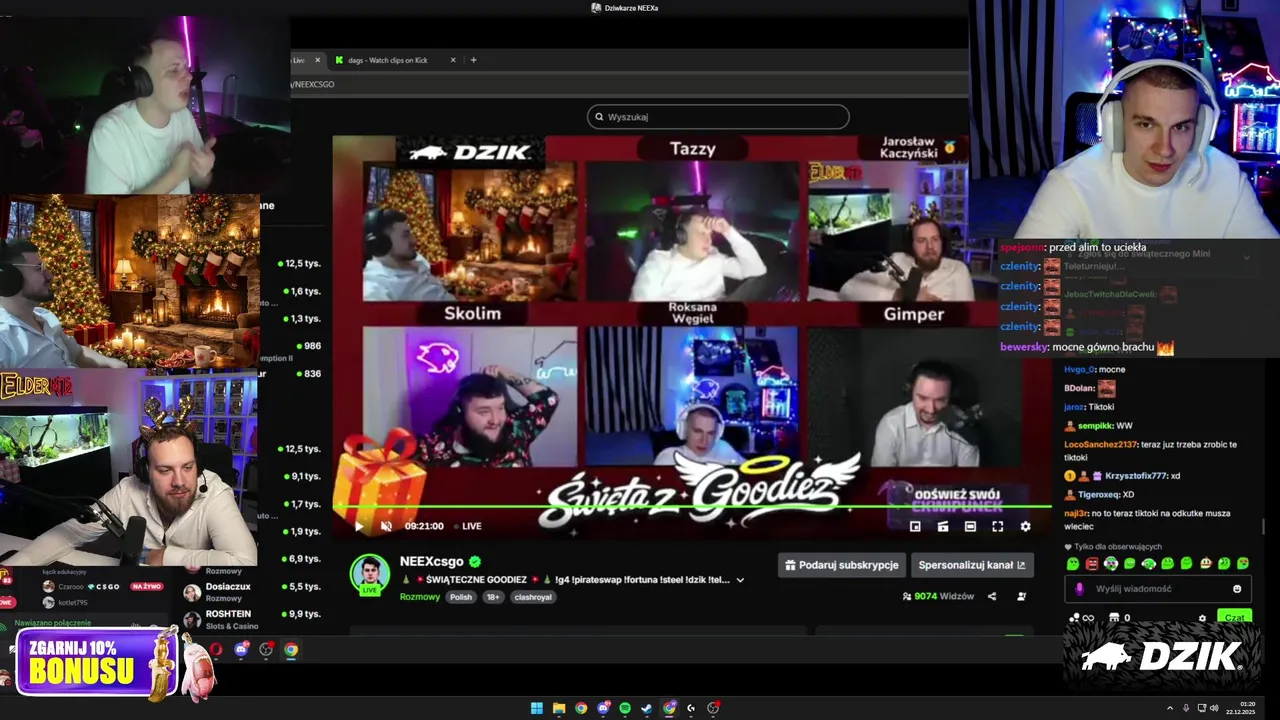Insert the last rainbow green emote
The width and height of the screenshot is (1280, 720).
(x=1243, y=564)
